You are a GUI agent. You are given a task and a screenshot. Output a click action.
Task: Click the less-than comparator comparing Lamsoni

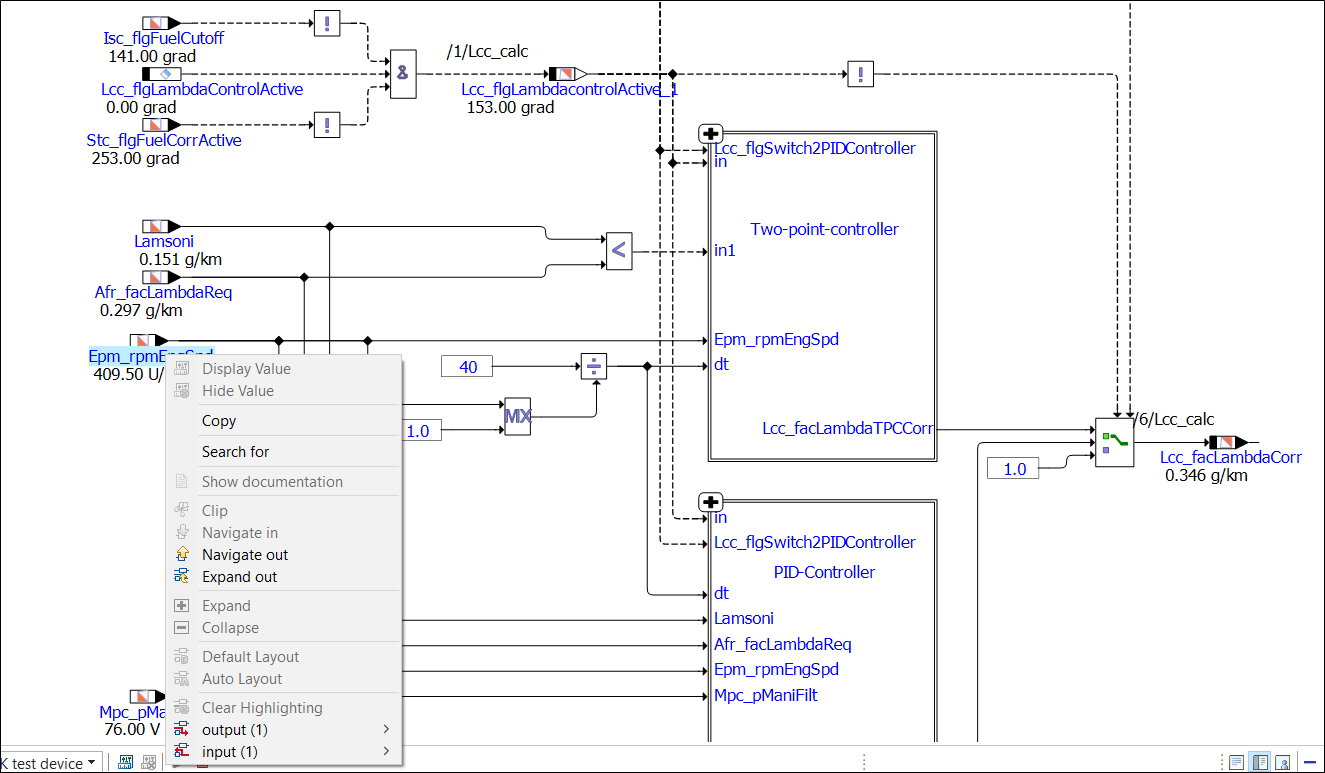click(617, 251)
